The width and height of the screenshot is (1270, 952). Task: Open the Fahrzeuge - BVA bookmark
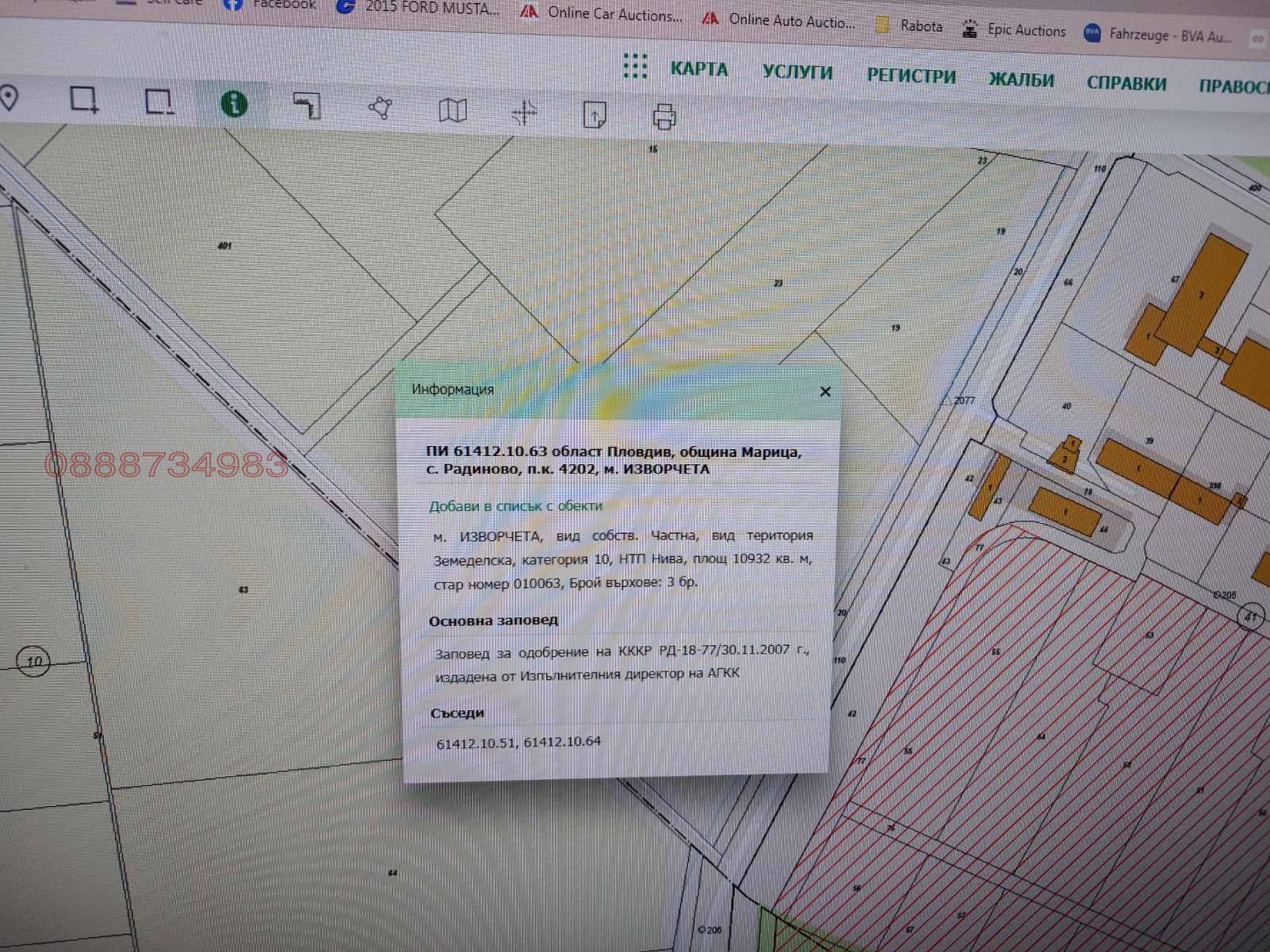pos(1159,35)
